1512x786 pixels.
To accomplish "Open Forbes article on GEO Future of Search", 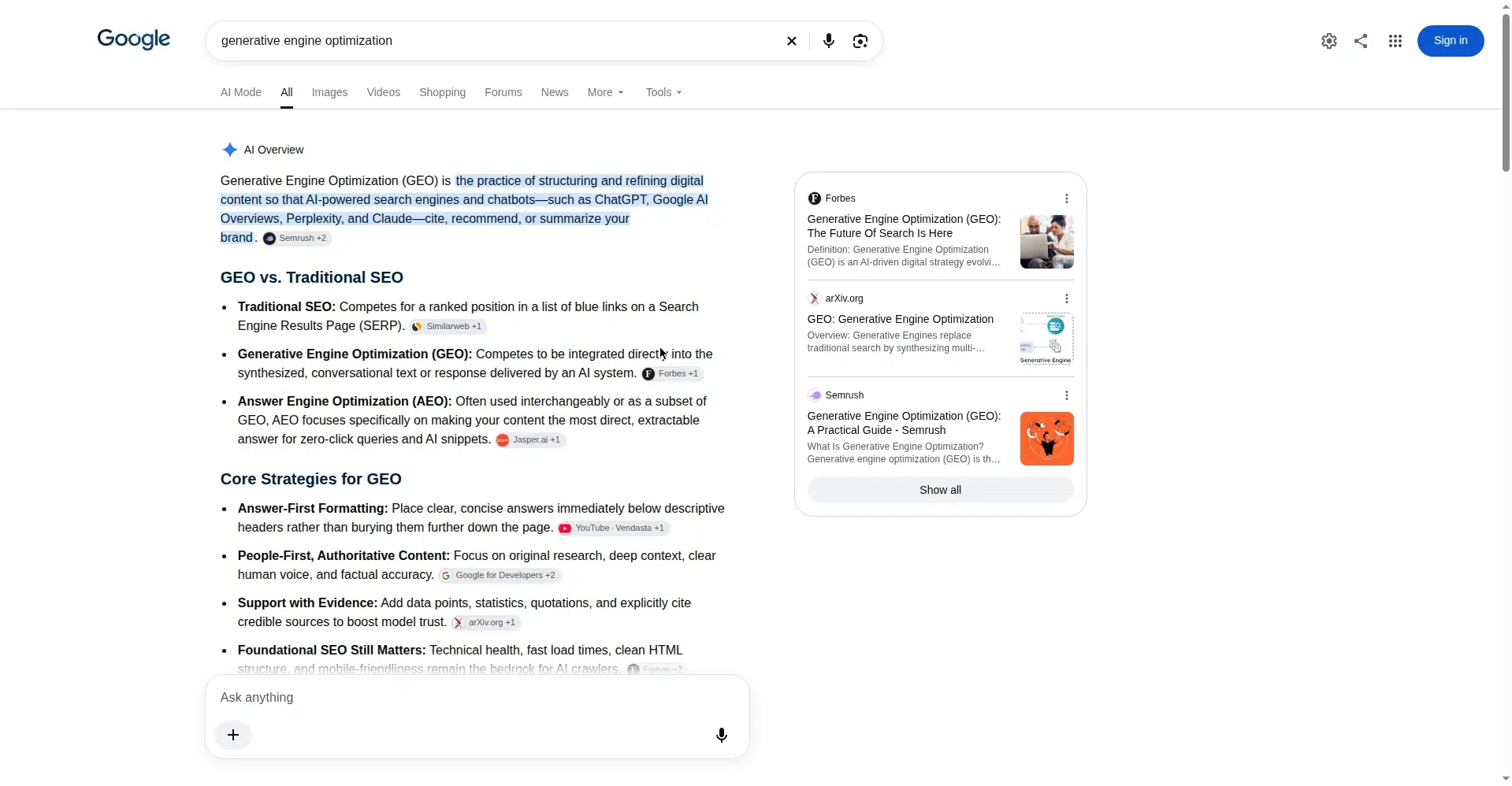I will point(904,226).
